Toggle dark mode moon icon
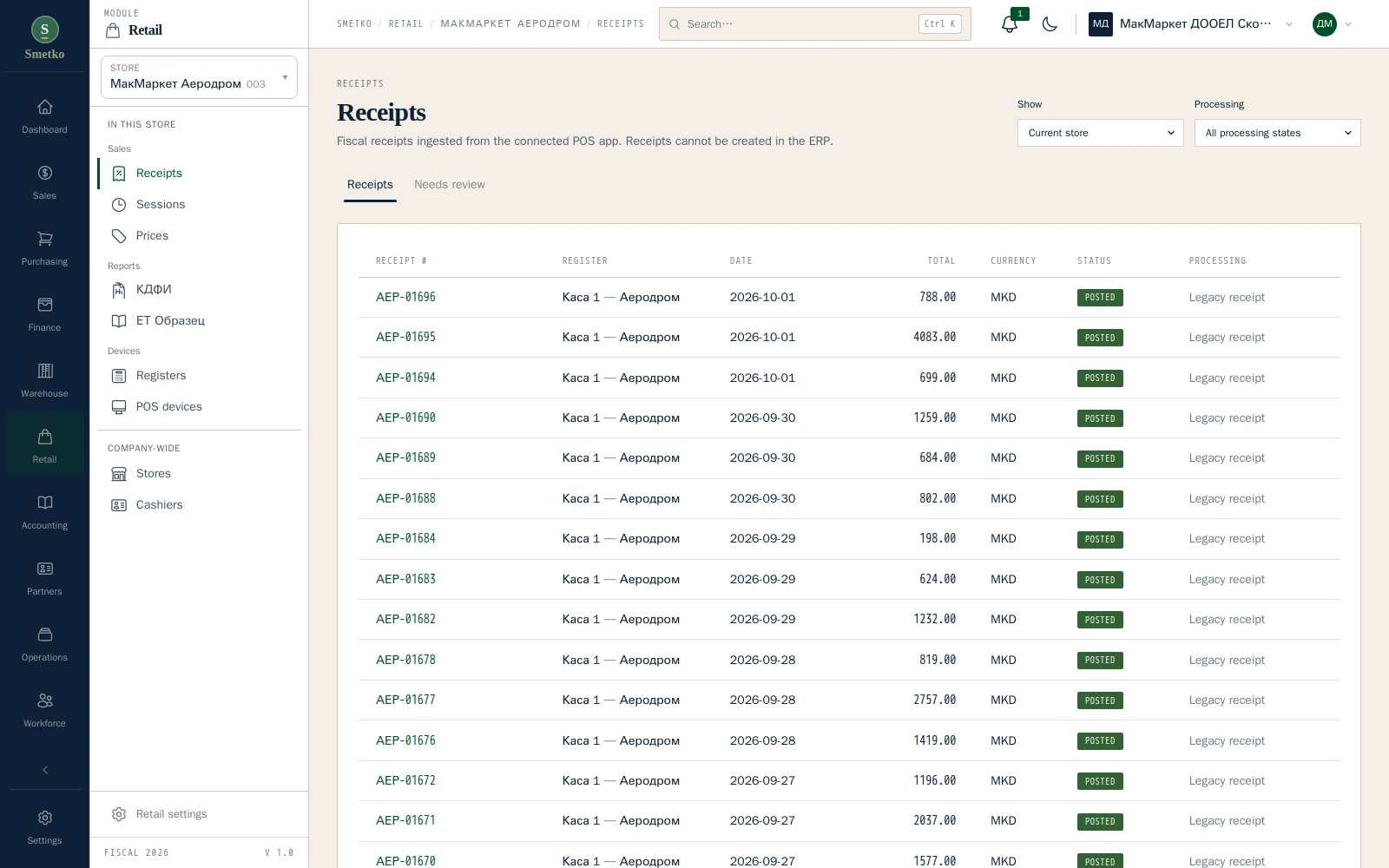 click(1050, 24)
